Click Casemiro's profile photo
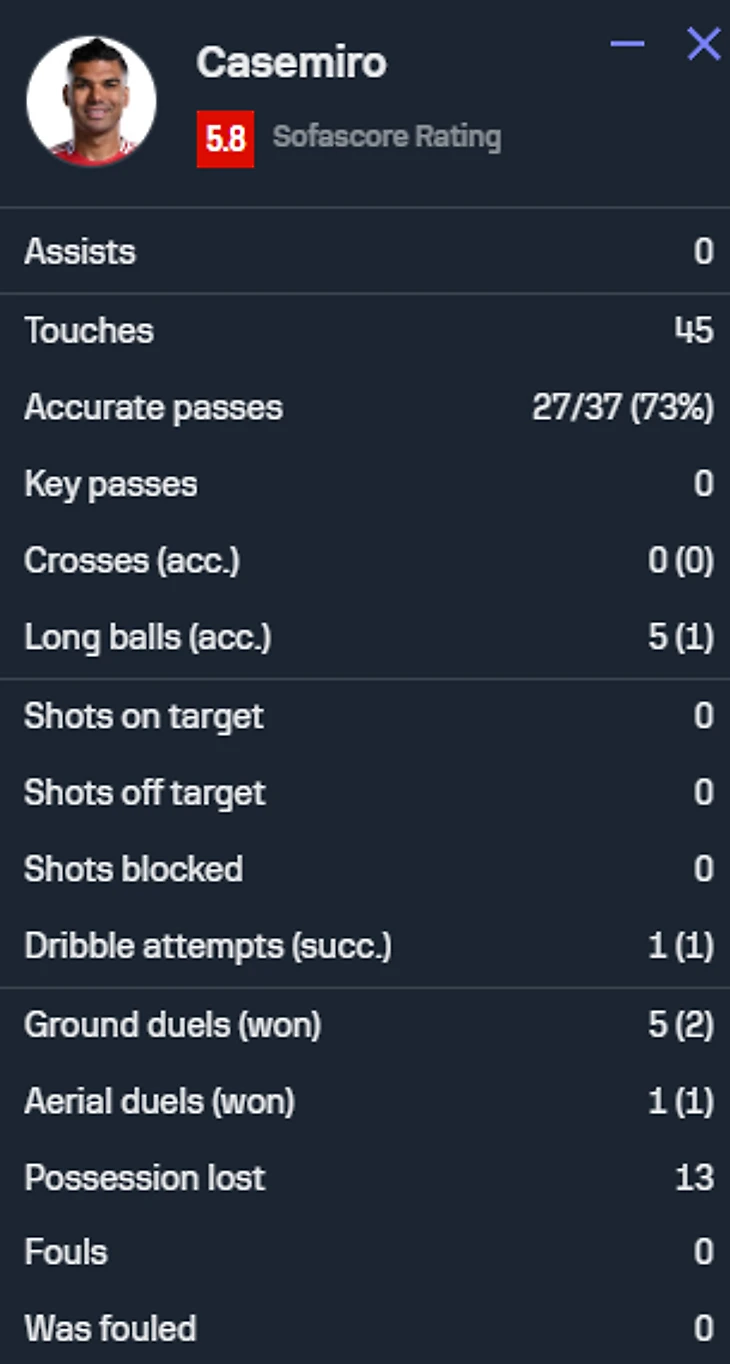The width and height of the screenshot is (730, 1364). [91, 101]
